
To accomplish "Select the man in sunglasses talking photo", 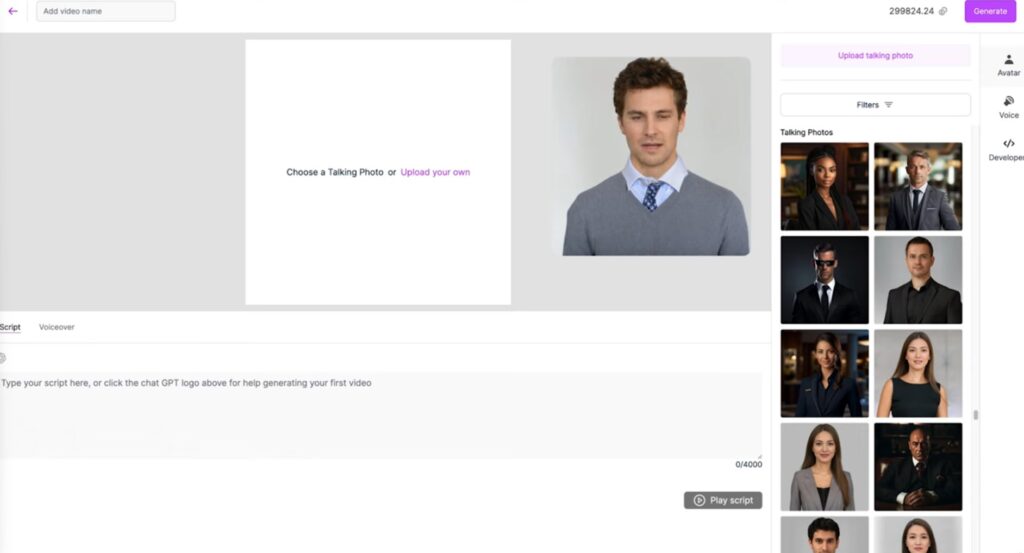I will [824, 280].
